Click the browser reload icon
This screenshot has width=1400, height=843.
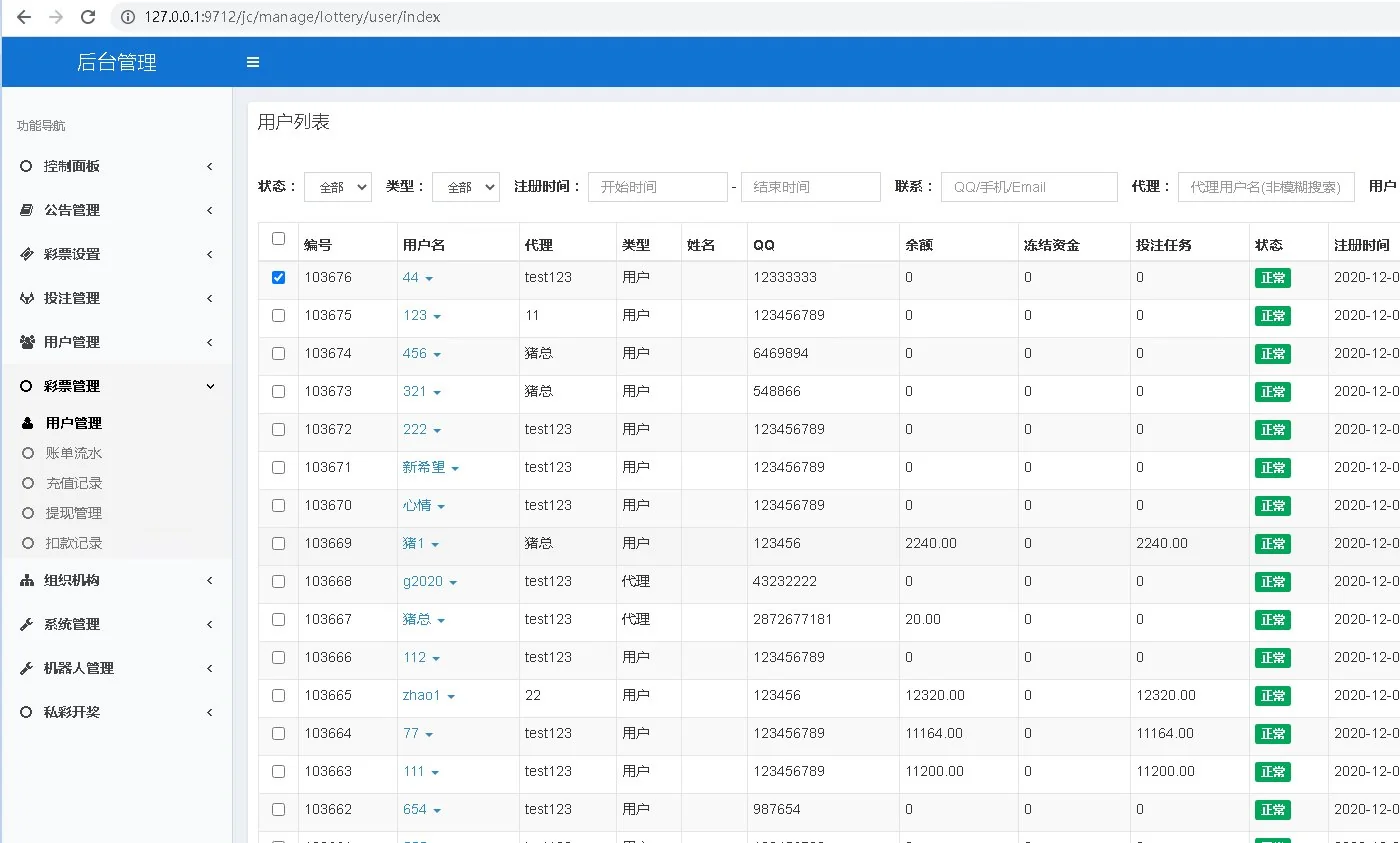pyautogui.click(x=88, y=17)
